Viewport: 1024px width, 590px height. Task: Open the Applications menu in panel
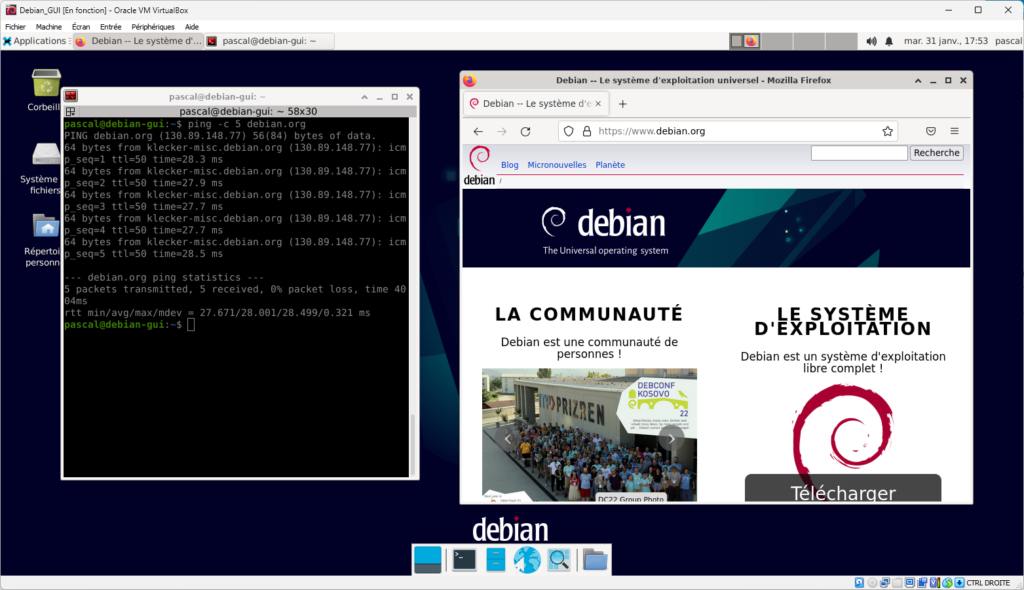pyautogui.click(x=35, y=41)
